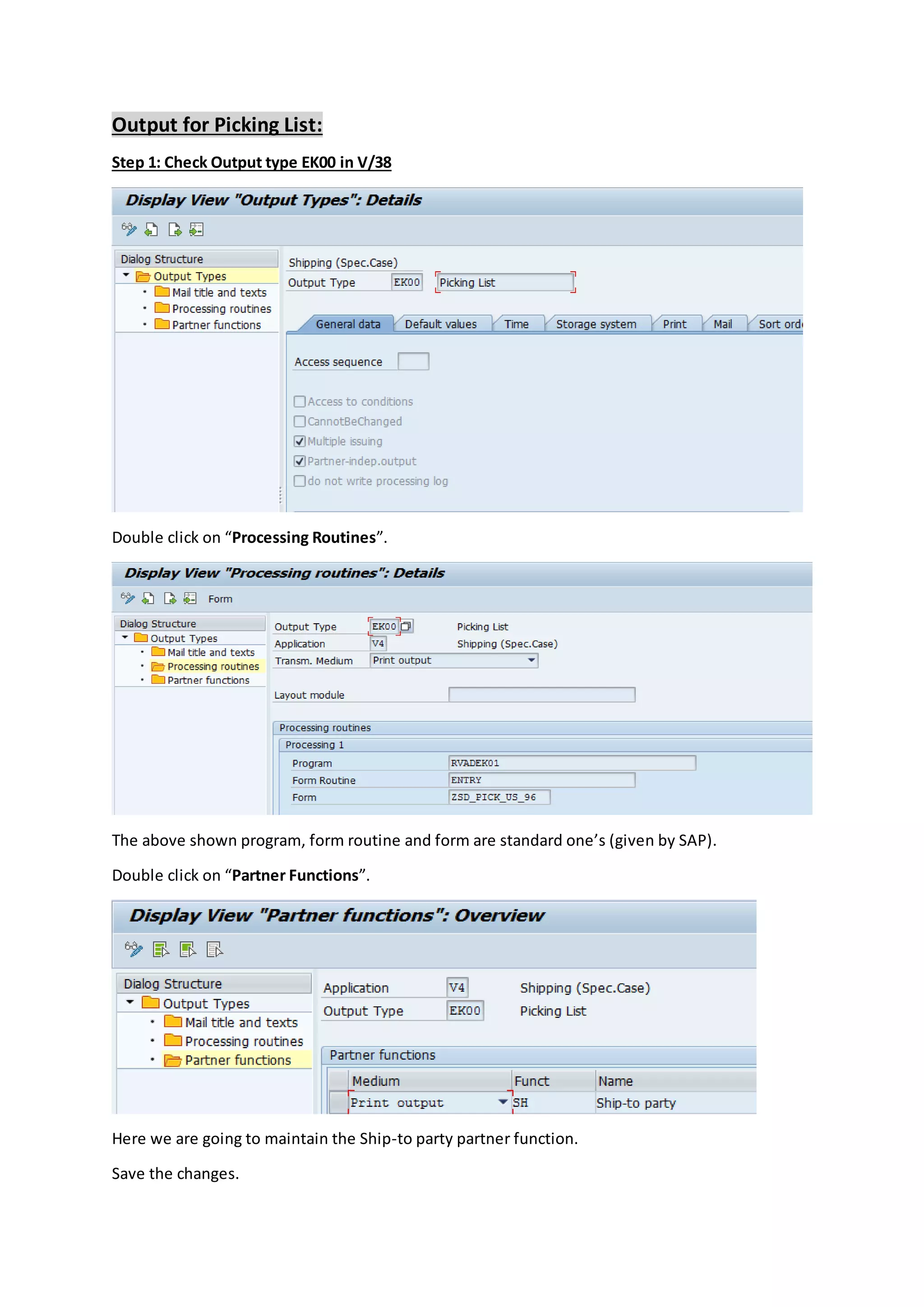Screen dimensions: 924x1307
Task: Click Next entry icon in Output Types toolbar
Action: (175, 229)
